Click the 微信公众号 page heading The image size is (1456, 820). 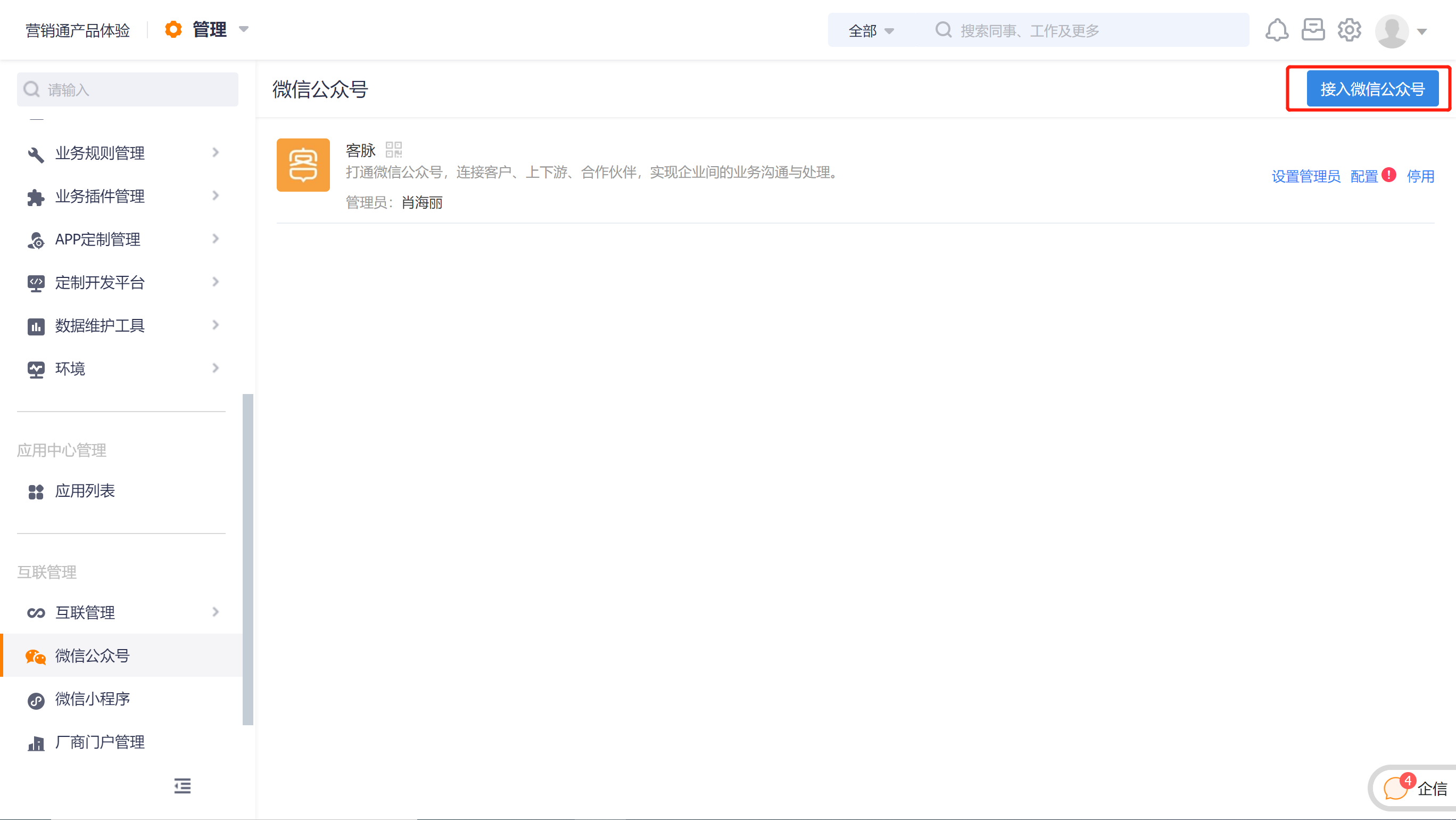(x=320, y=89)
